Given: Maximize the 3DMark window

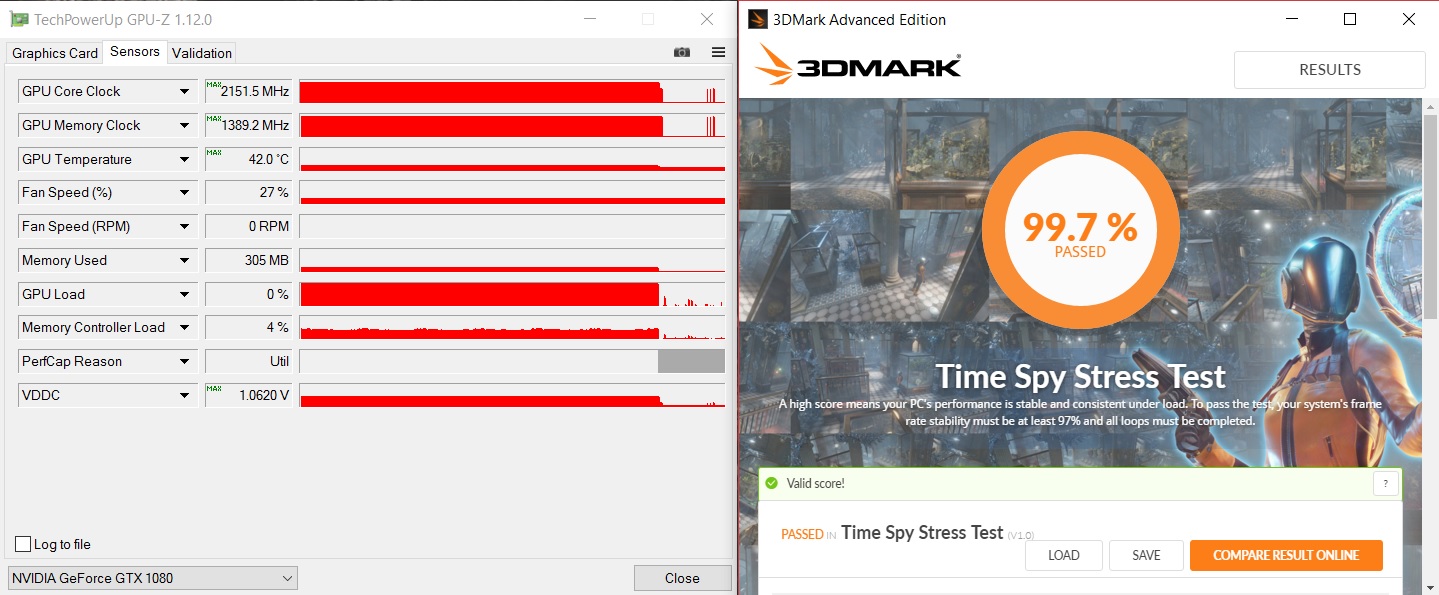Looking at the screenshot, I should [1350, 19].
